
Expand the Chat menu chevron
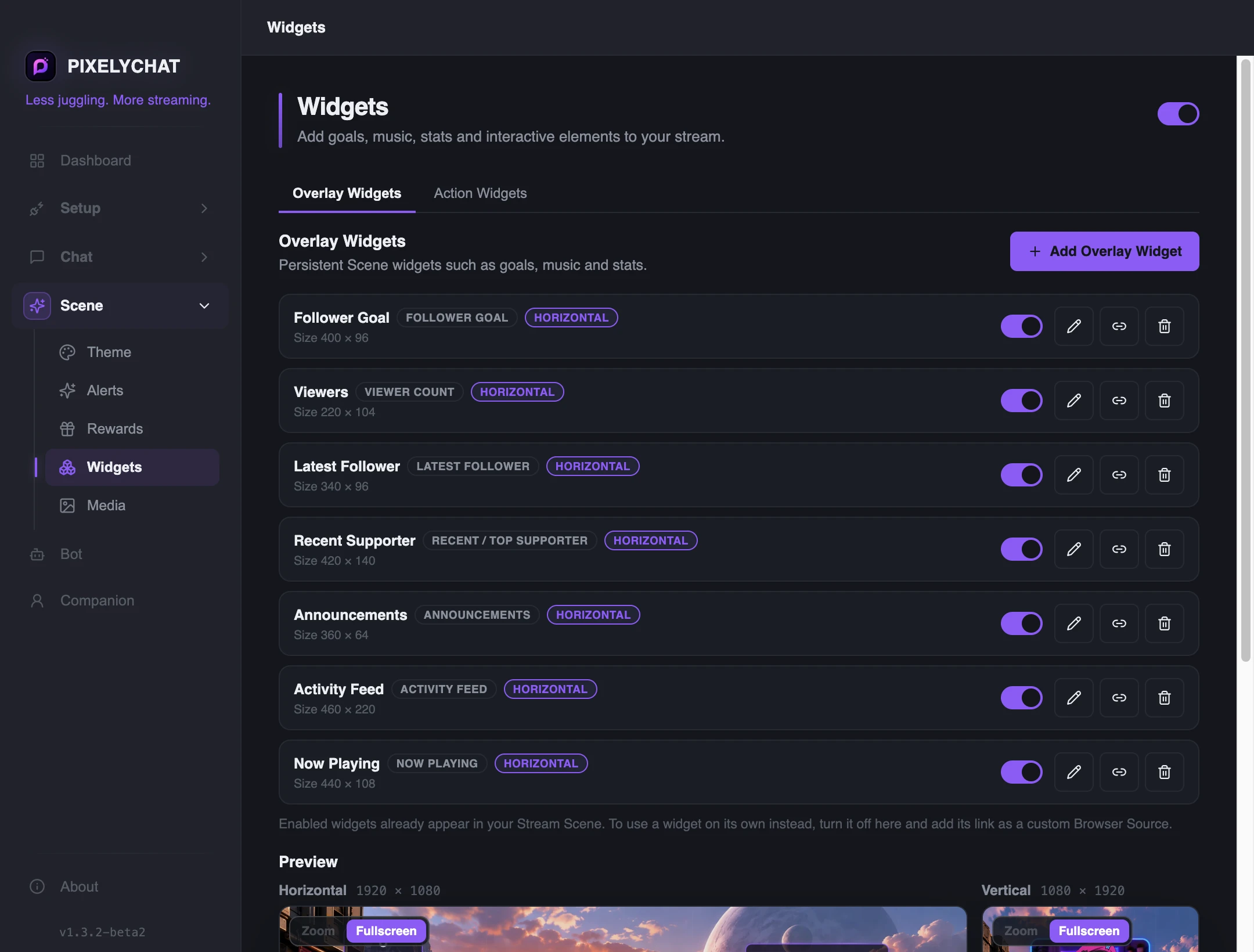(x=204, y=257)
